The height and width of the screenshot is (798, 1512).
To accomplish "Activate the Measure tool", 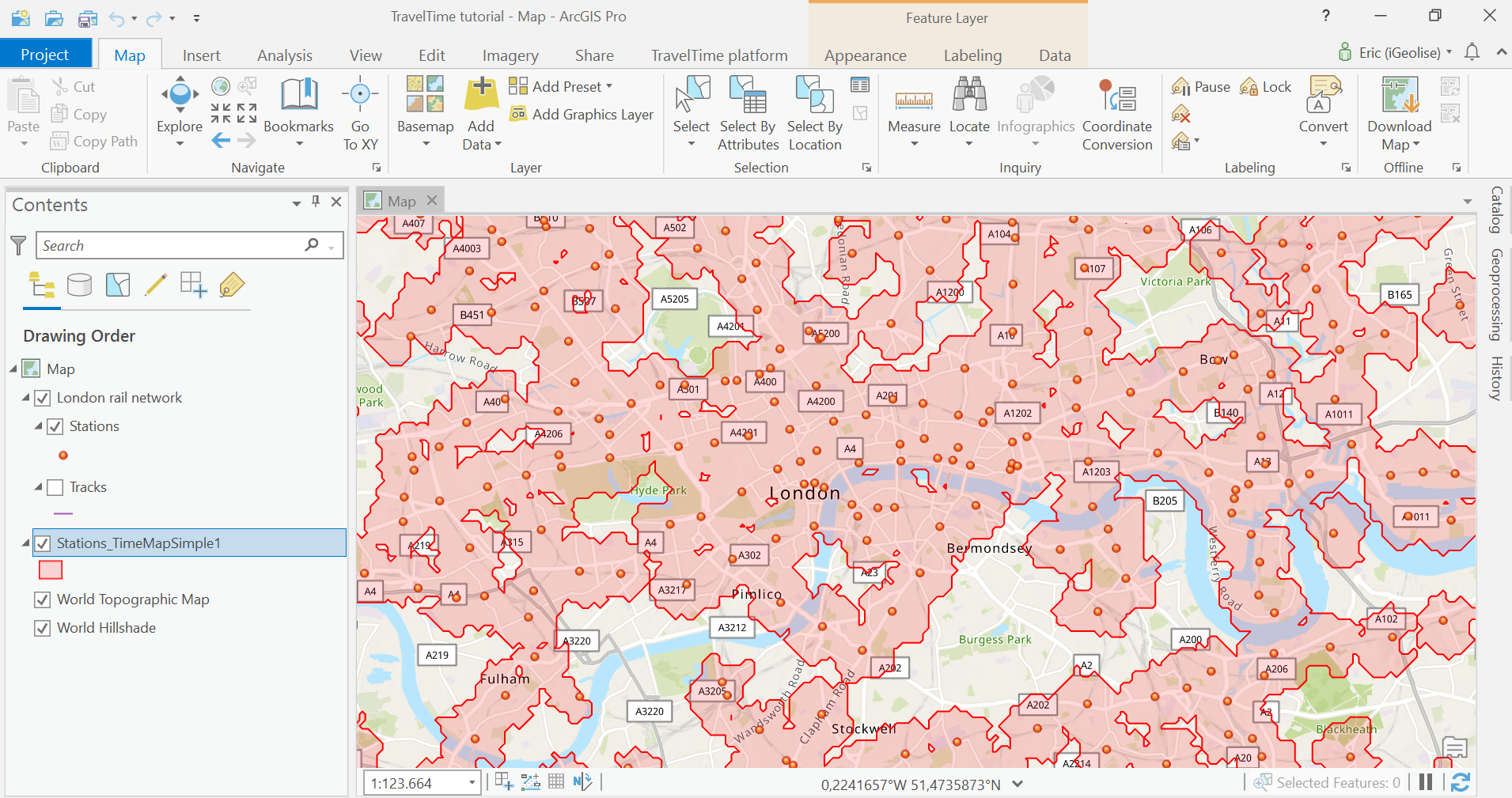I will point(914,111).
